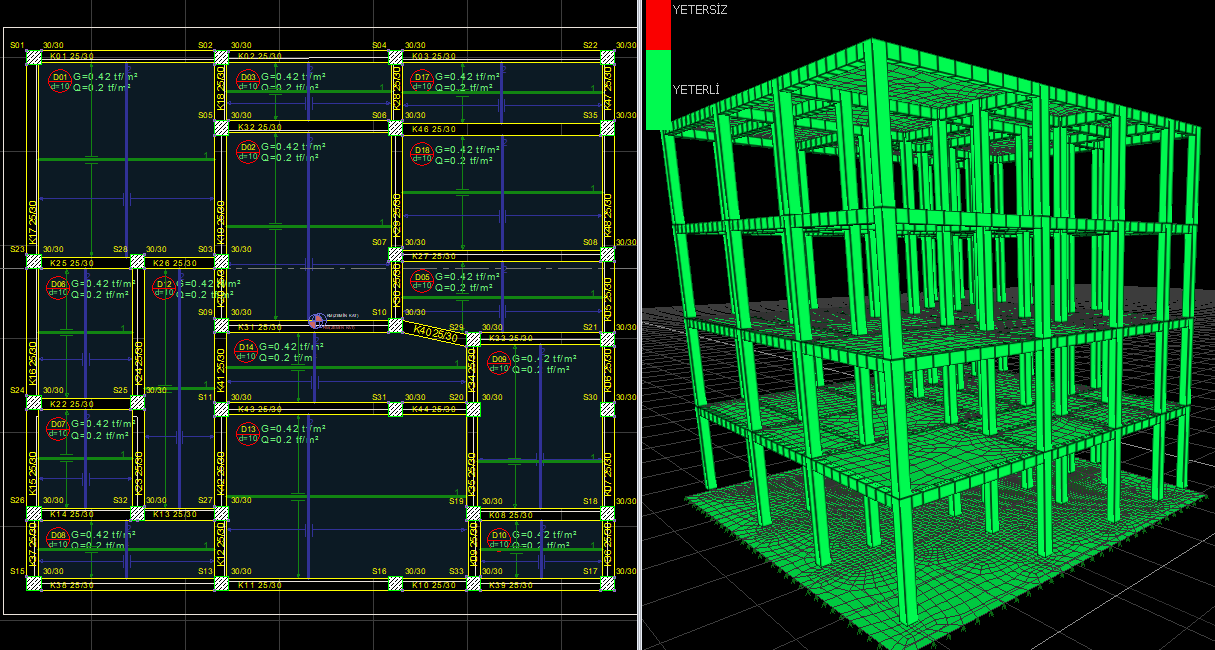Screen dimensions: 1215x650
Task: Click the hatched column section at S31
Action: [x=396, y=409]
